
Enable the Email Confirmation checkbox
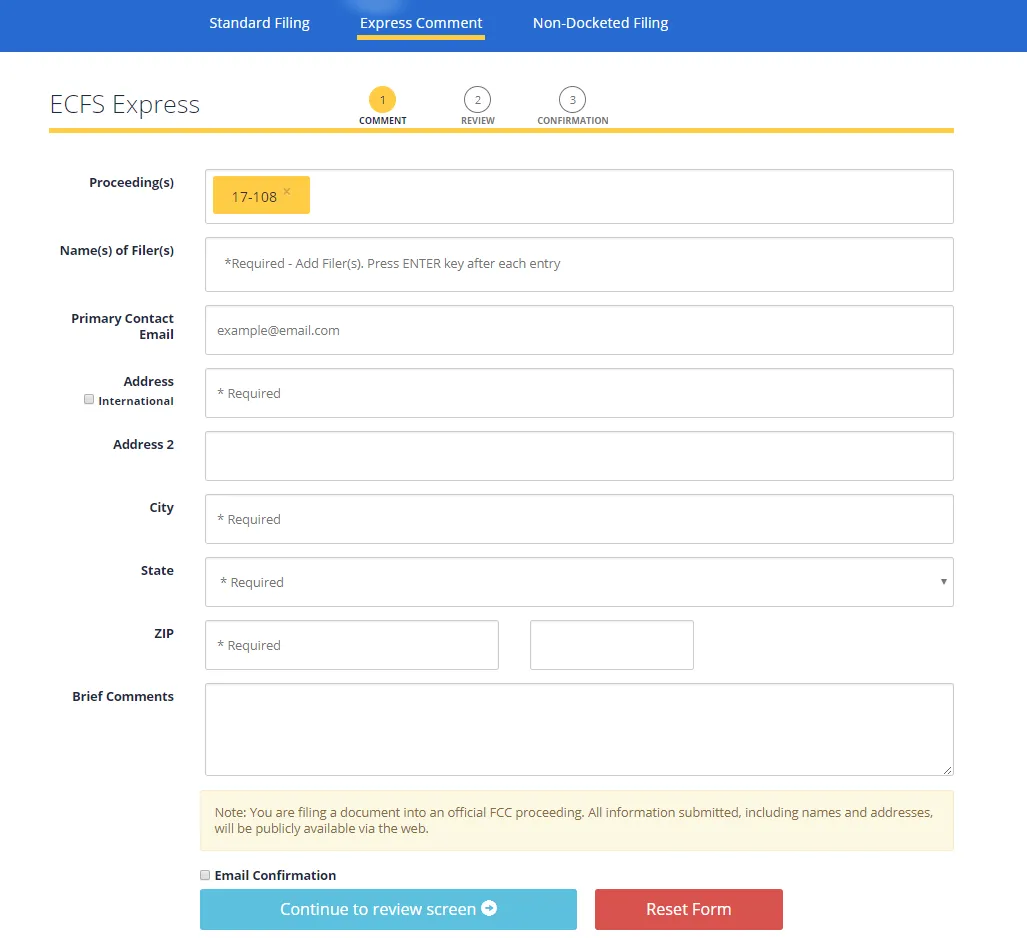[x=205, y=875]
